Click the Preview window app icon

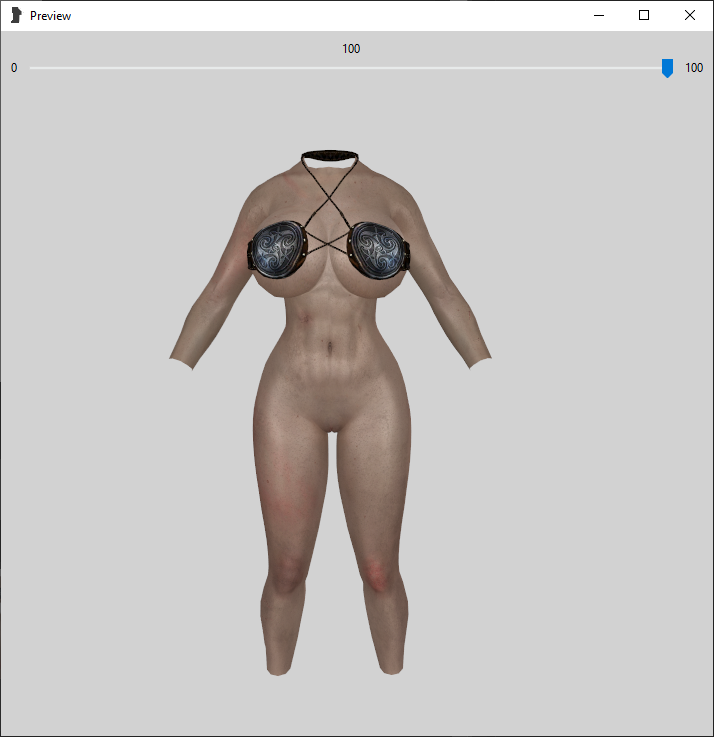pyautogui.click(x=16, y=15)
